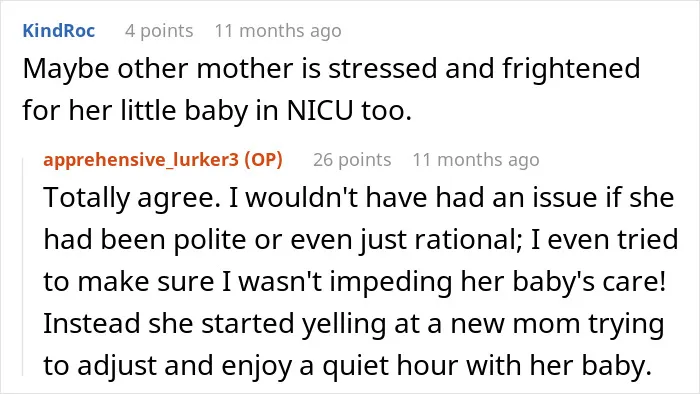Click the word frightened in the first comment
700x394 pixels.
click(571, 69)
